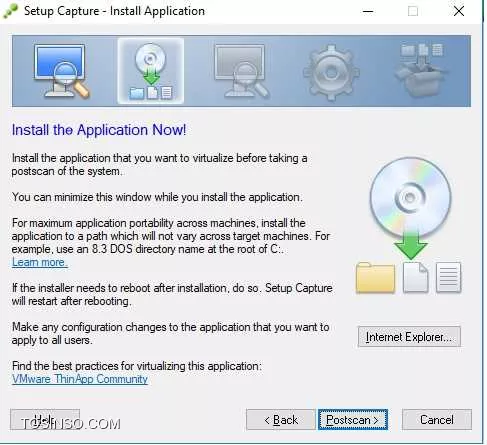Click the blank document page icon

(415, 277)
